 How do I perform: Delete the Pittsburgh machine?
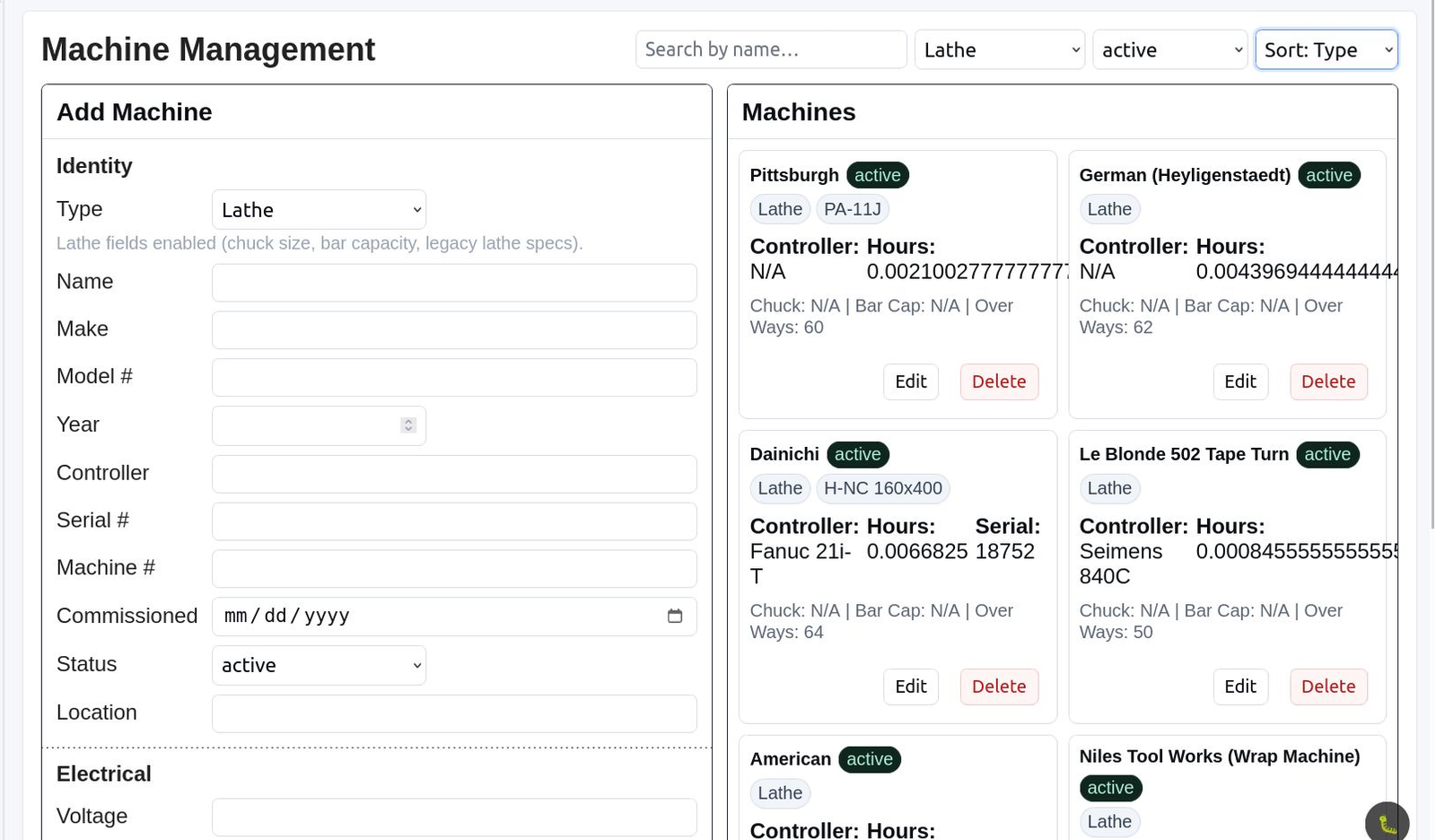pos(999,381)
